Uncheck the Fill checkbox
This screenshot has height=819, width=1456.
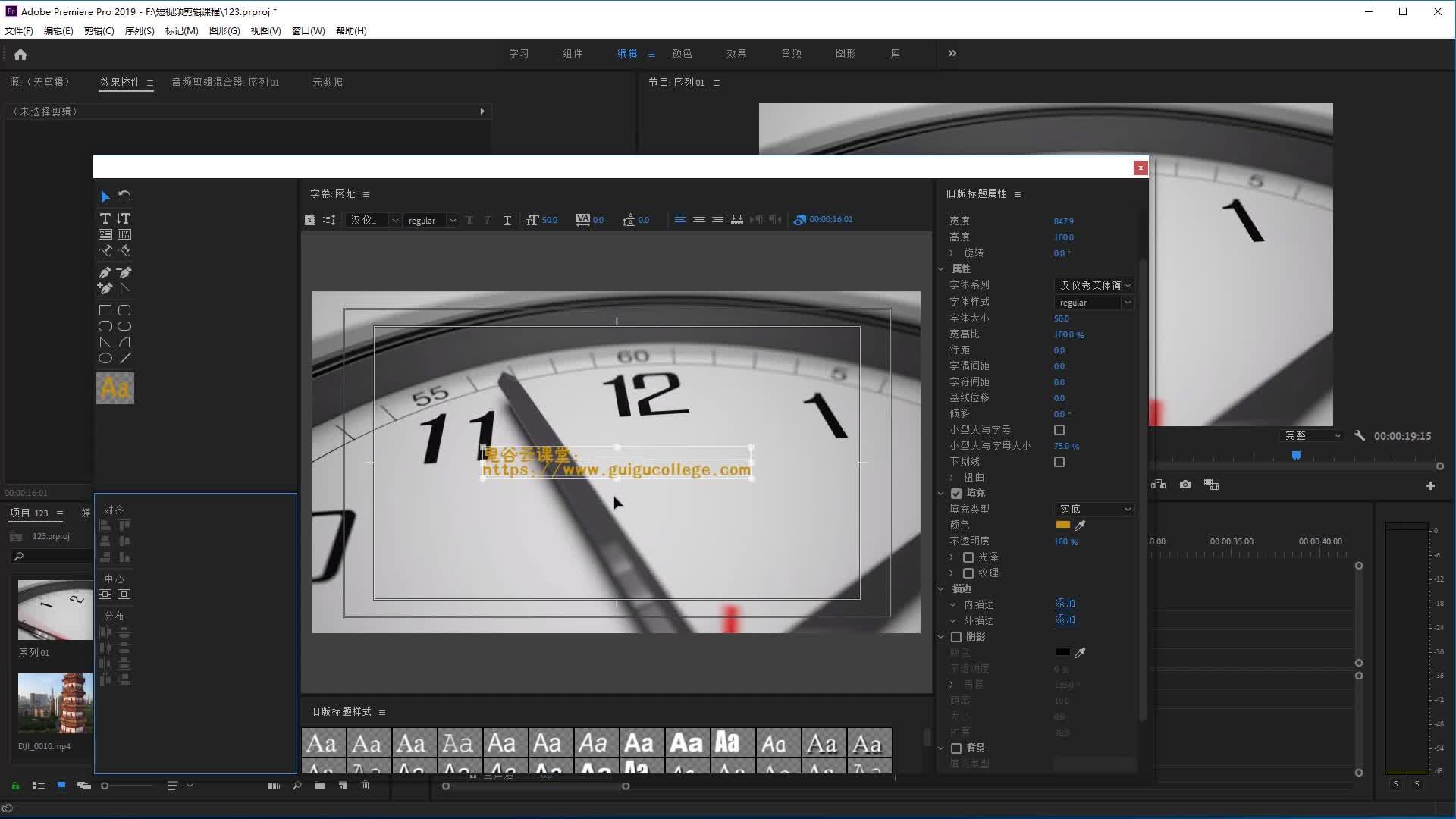click(x=956, y=494)
